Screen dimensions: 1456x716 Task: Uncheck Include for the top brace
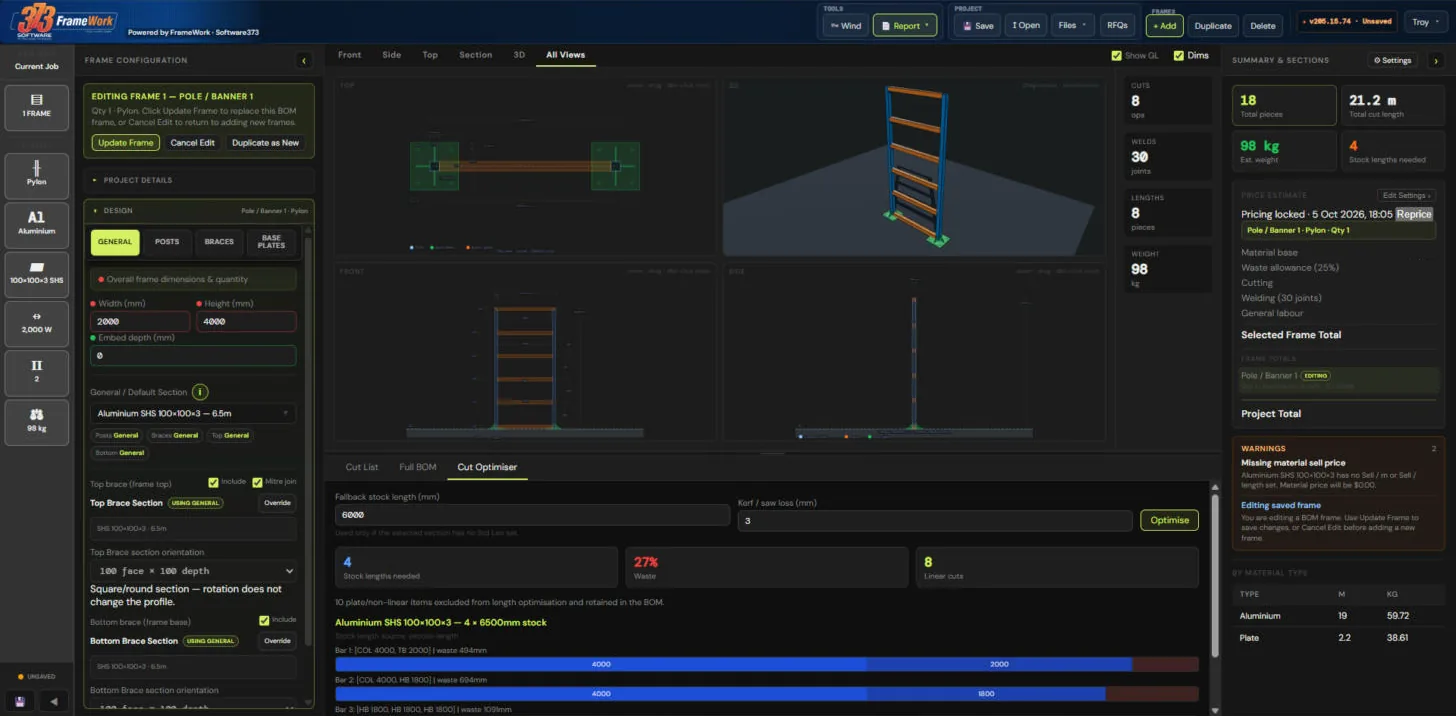tap(213, 482)
